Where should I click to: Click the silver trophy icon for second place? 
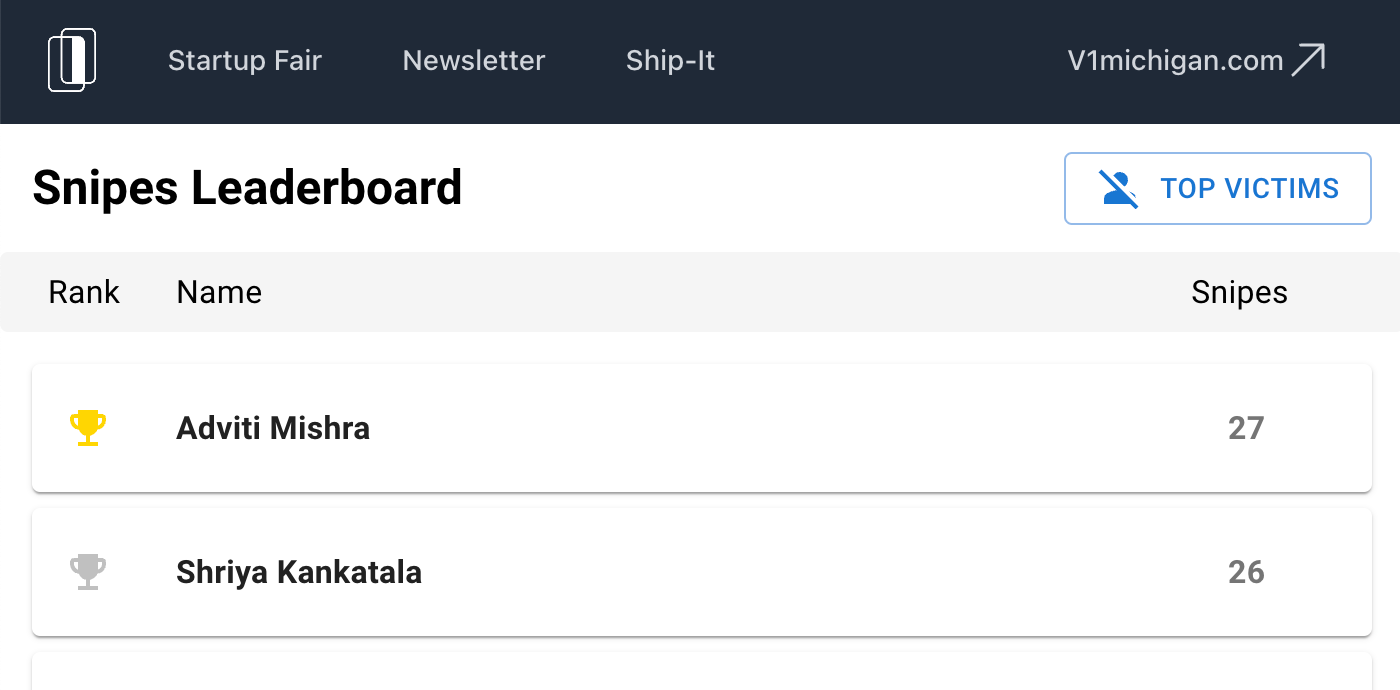click(88, 572)
